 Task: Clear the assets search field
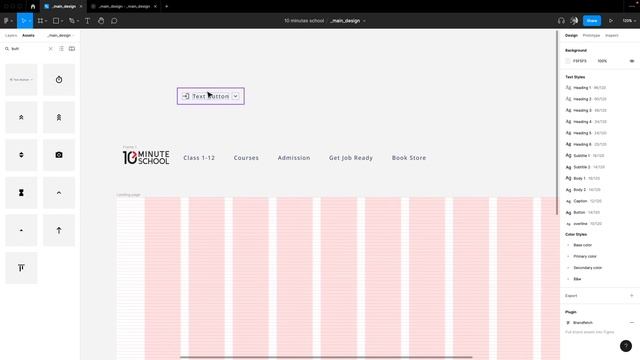(x=51, y=49)
